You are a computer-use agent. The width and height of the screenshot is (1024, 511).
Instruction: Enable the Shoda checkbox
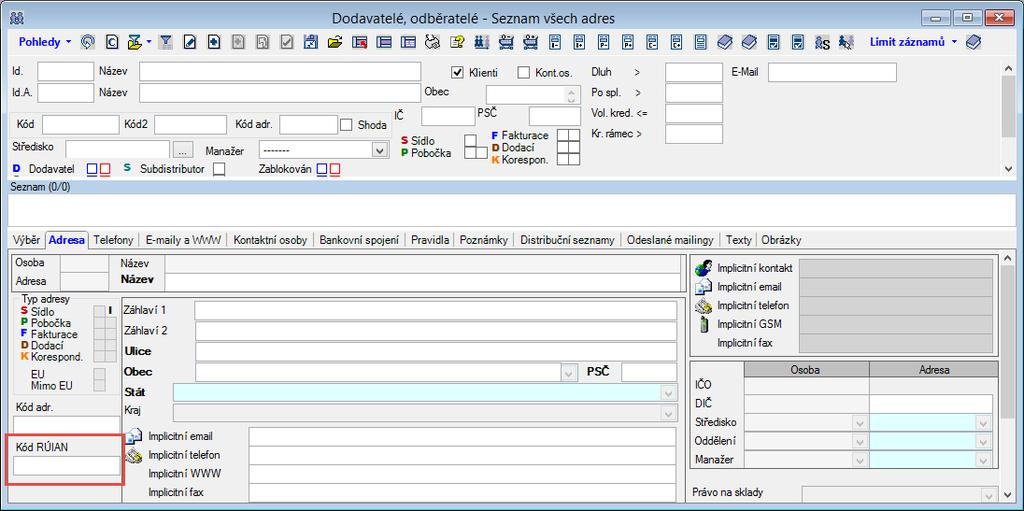[x=346, y=124]
